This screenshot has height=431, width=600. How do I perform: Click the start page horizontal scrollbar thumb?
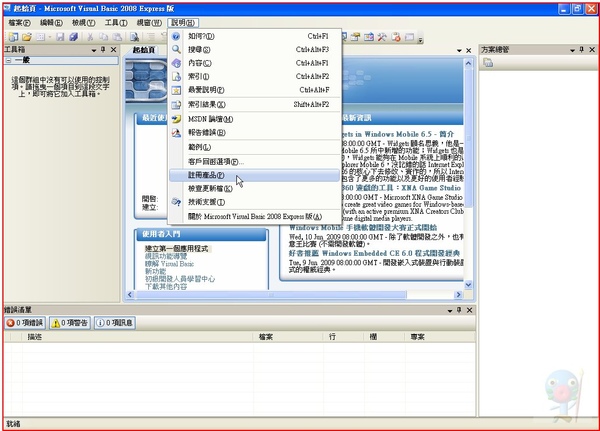click(x=271, y=295)
